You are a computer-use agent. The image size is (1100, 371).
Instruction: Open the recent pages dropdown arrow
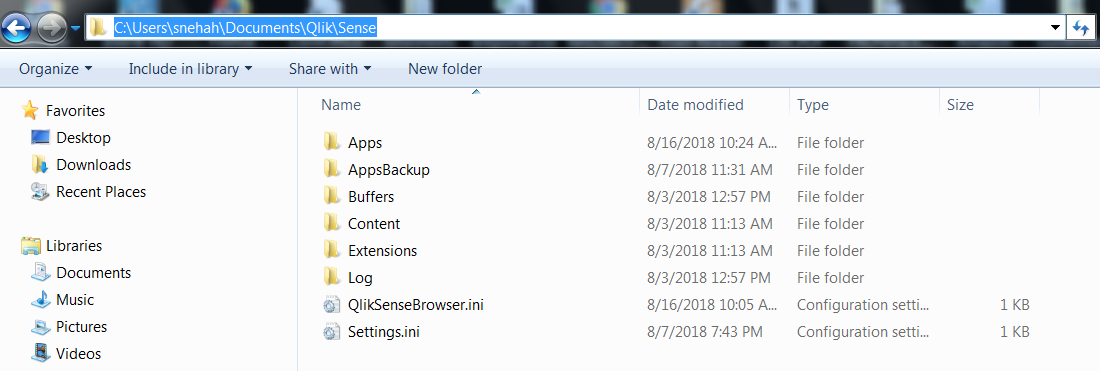76,29
